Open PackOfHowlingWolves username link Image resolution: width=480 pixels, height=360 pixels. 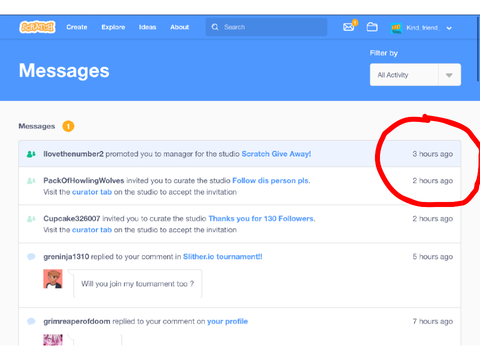coord(84,181)
